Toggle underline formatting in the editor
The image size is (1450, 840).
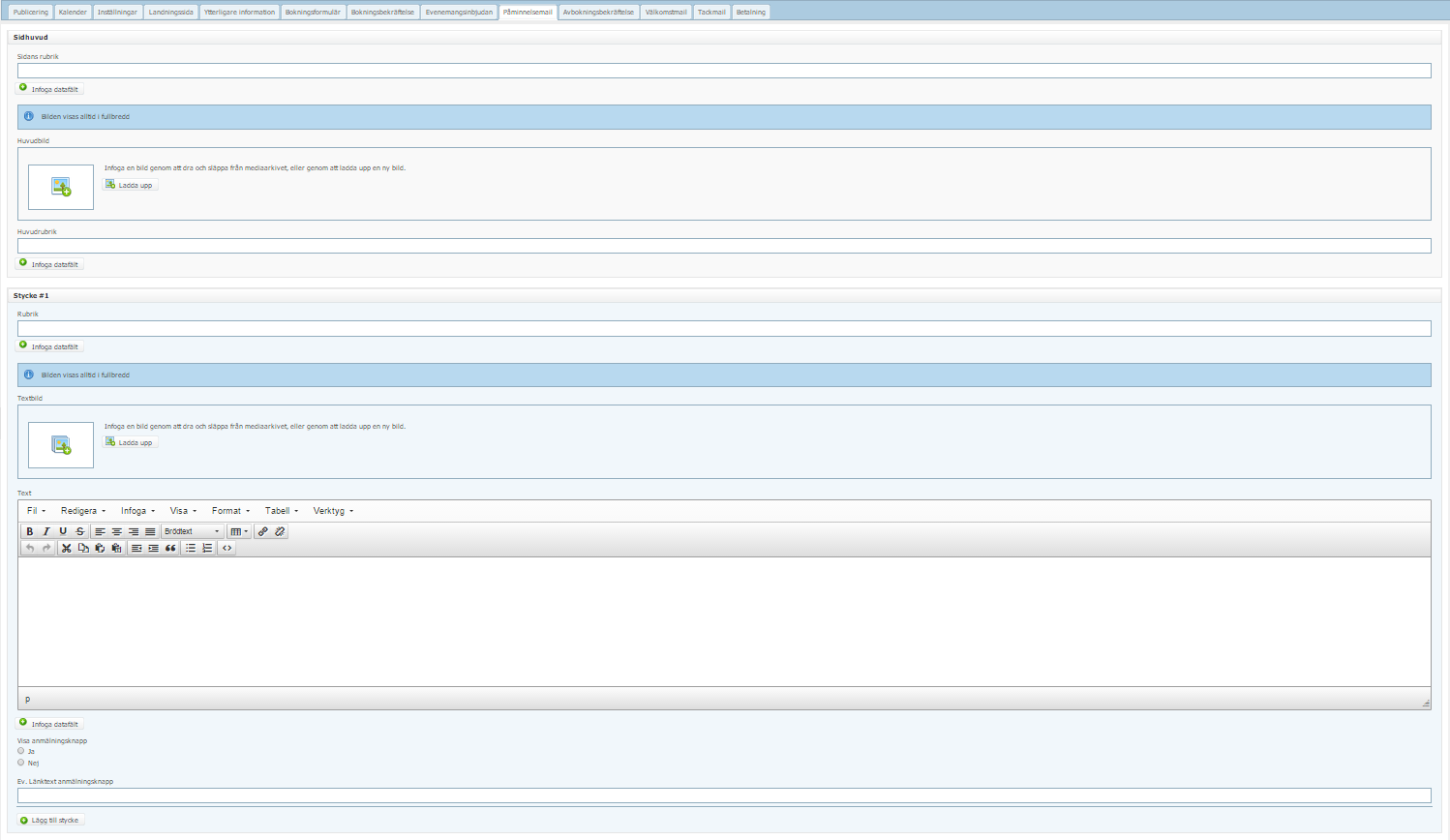tap(63, 531)
